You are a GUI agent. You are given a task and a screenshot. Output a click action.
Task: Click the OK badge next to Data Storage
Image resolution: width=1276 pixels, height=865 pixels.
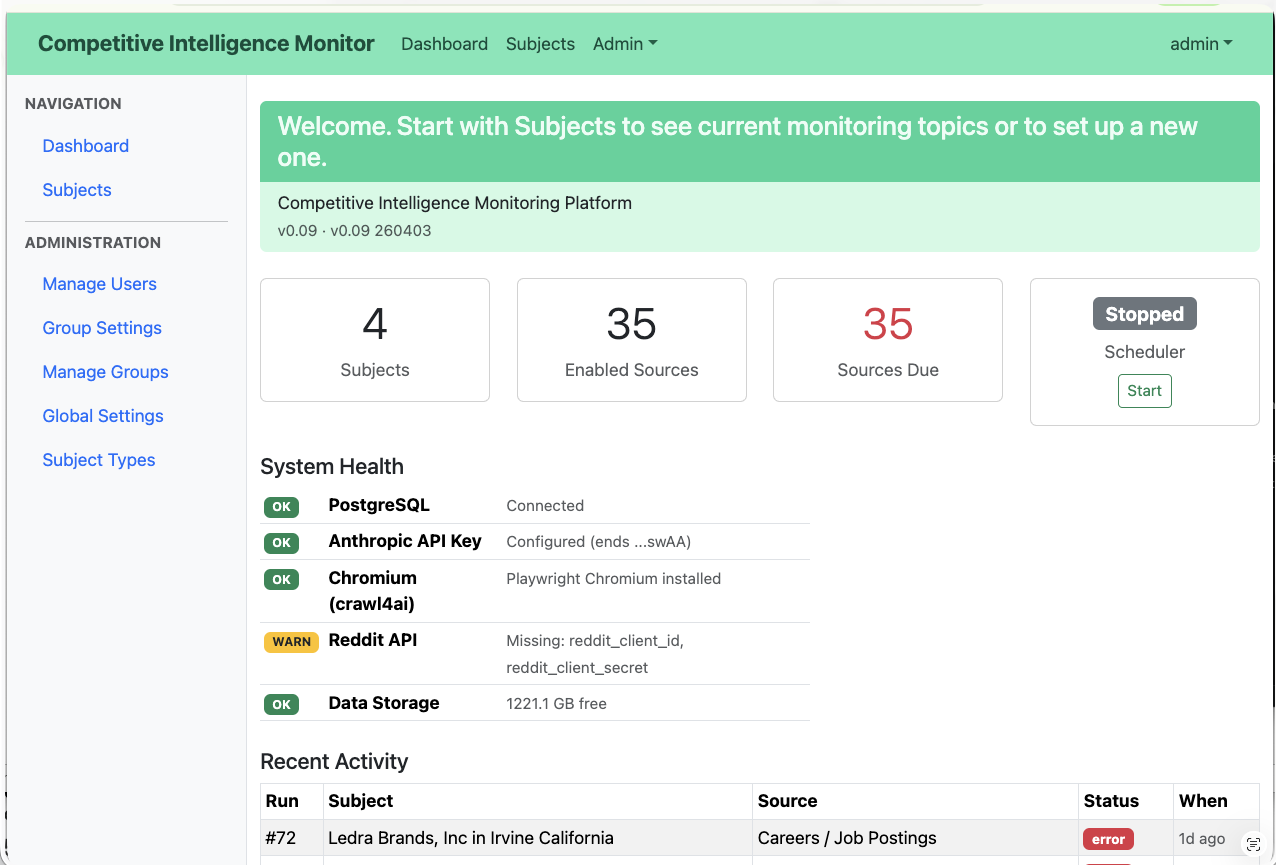282,705
